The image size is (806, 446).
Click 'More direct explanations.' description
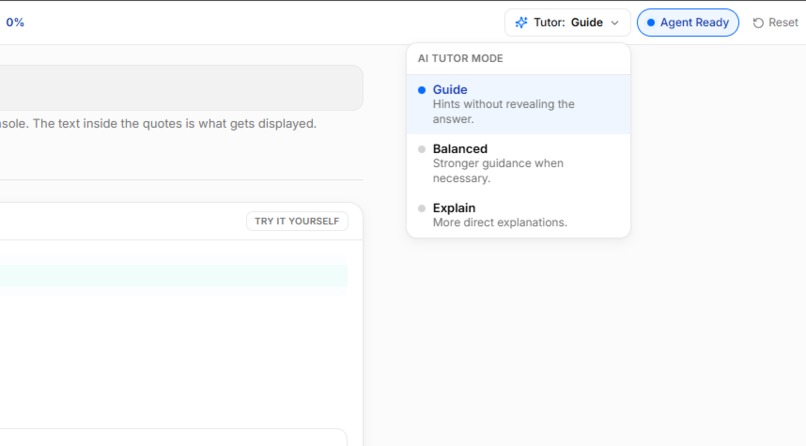tap(500, 222)
